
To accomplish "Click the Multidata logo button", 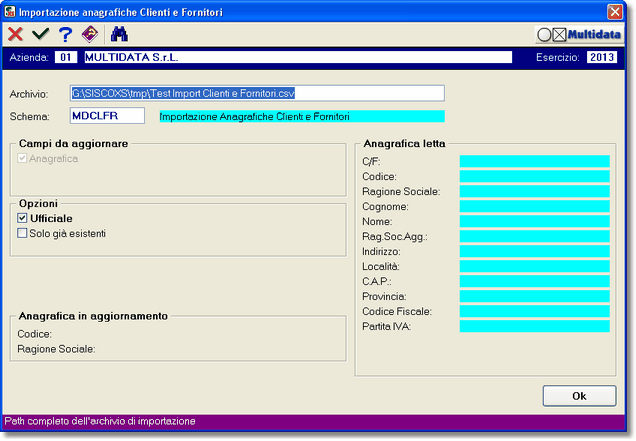I will tap(579, 35).
